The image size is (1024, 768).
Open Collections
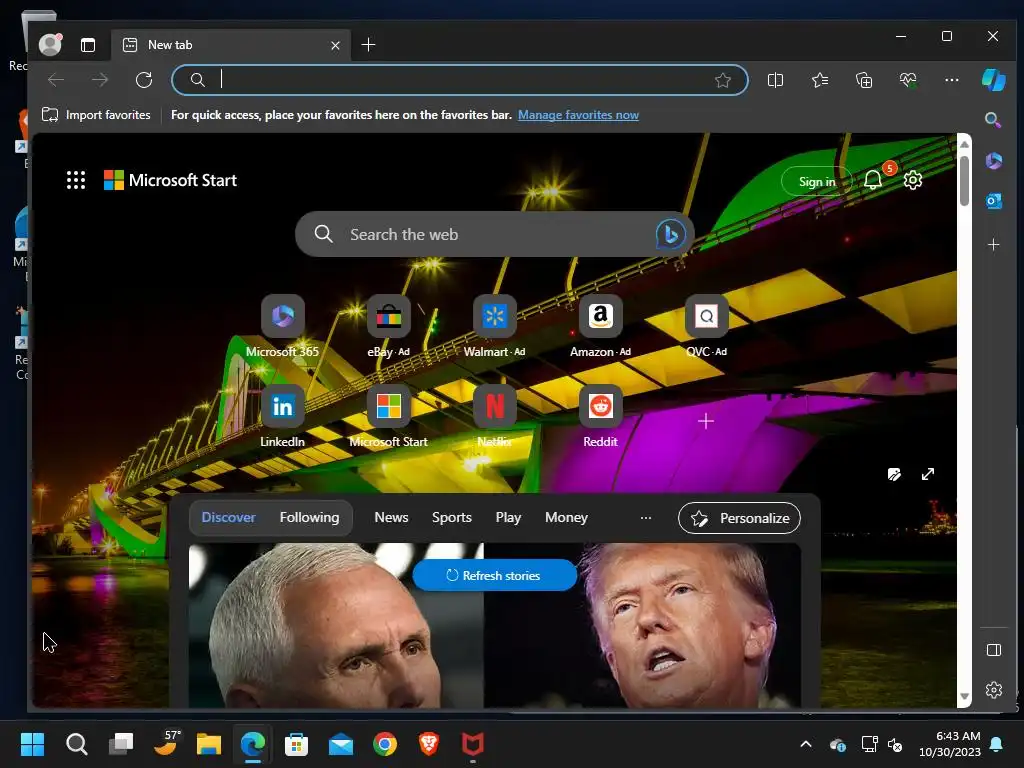[864, 80]
